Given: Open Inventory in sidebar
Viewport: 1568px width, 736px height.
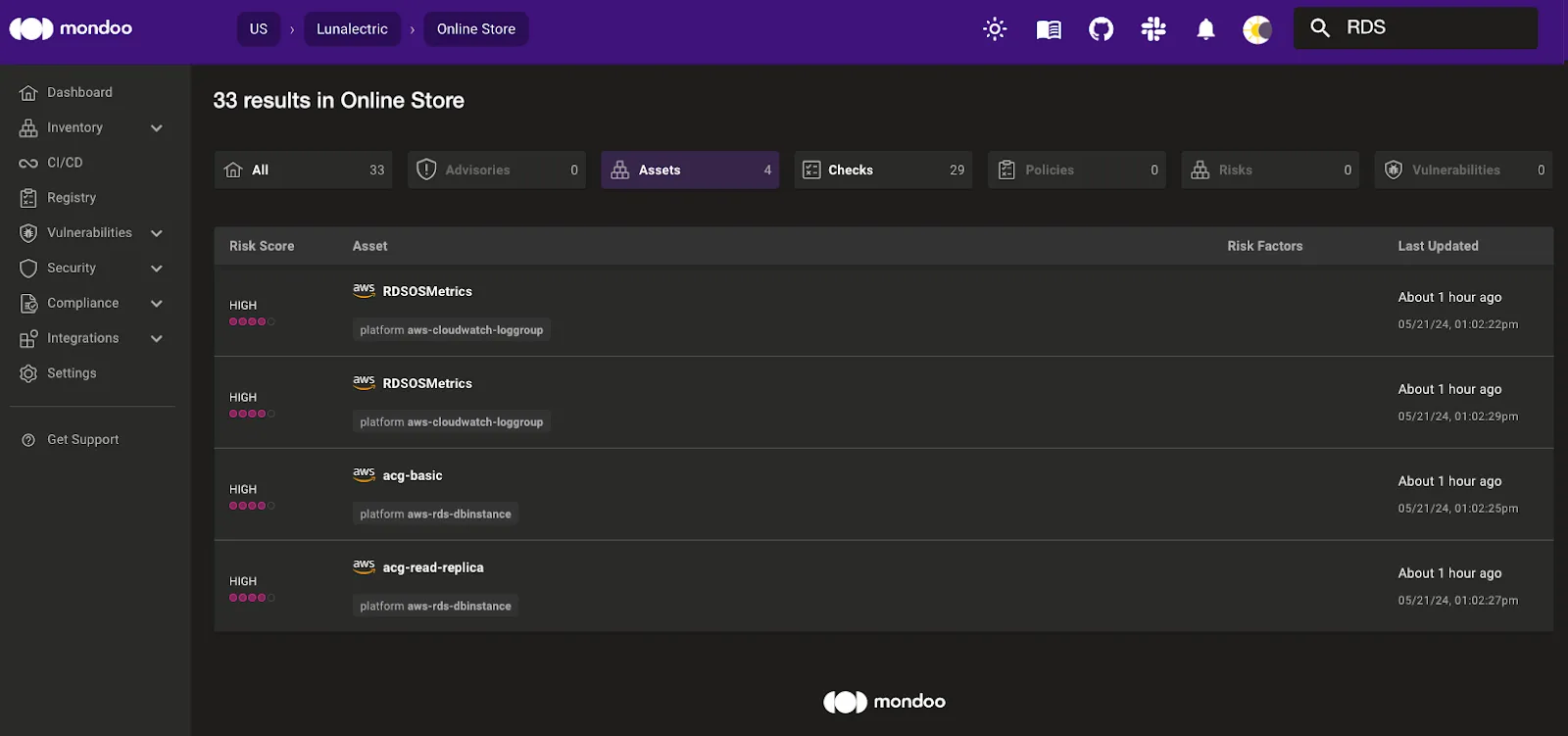Looking at the screenshot, I should [x=74, y=127].
